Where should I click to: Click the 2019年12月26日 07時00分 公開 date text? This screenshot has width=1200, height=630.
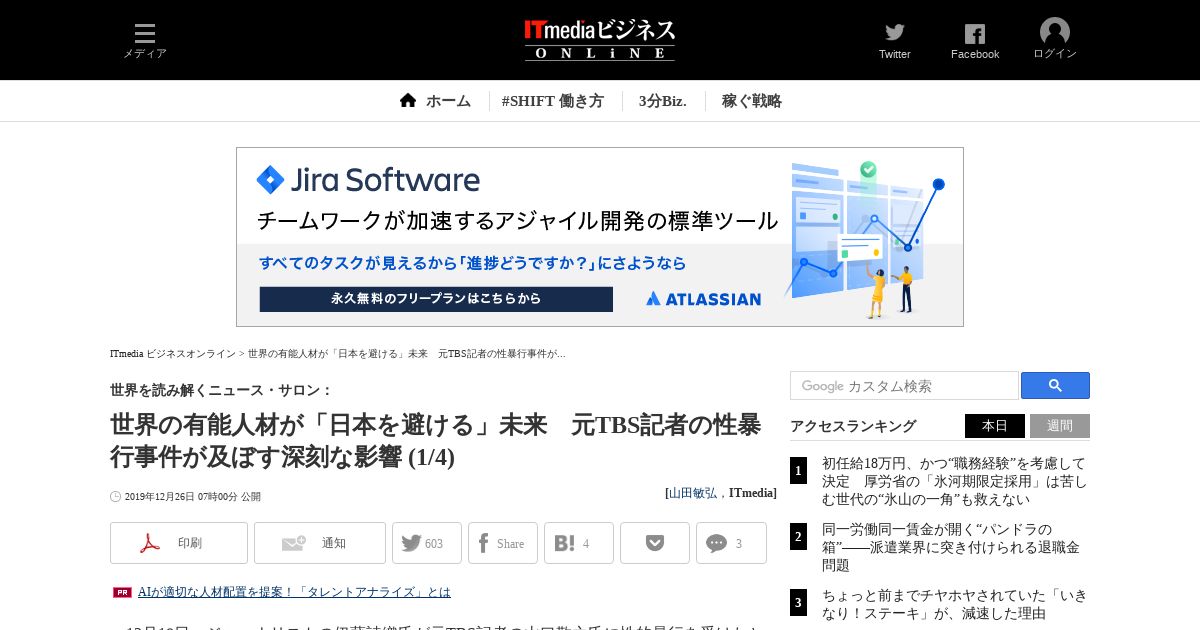pyautogui.click(x=192, y=496)
